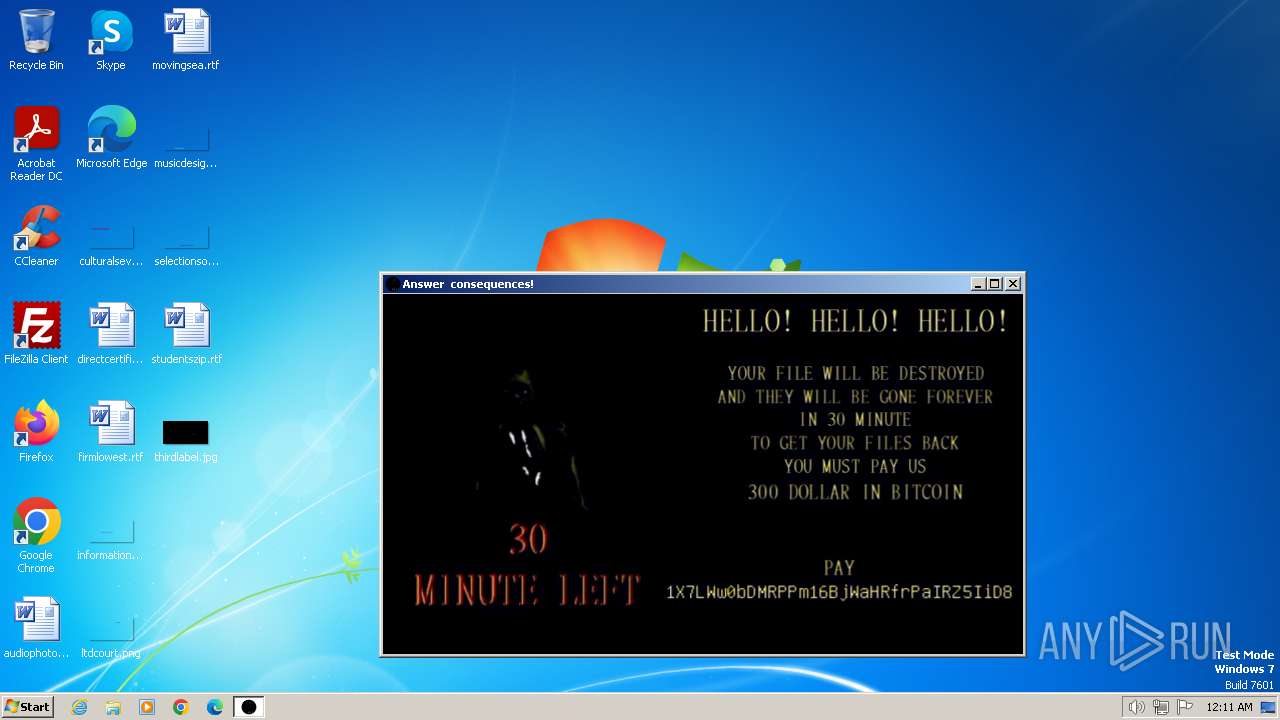Open the Recycle Bin desktop icon
Image resolution: width=1280 pixels, height=720 pixels.
pos(36,40)
